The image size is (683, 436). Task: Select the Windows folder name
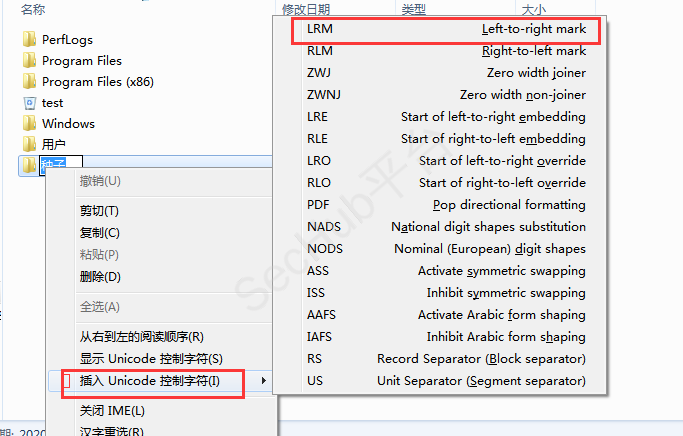click(x=68, y=124)
